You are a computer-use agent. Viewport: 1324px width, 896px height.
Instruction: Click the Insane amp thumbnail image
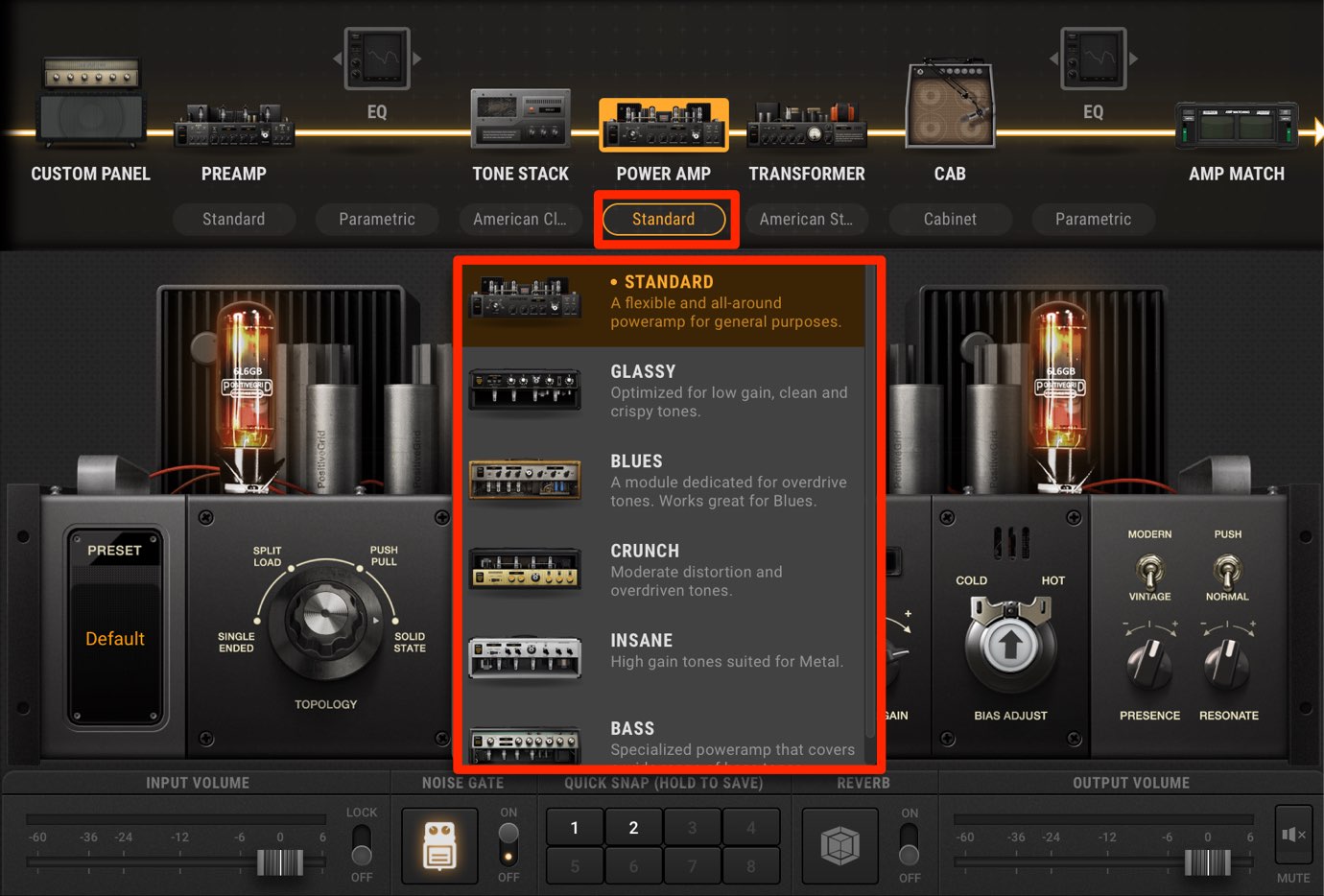[525, 658]
